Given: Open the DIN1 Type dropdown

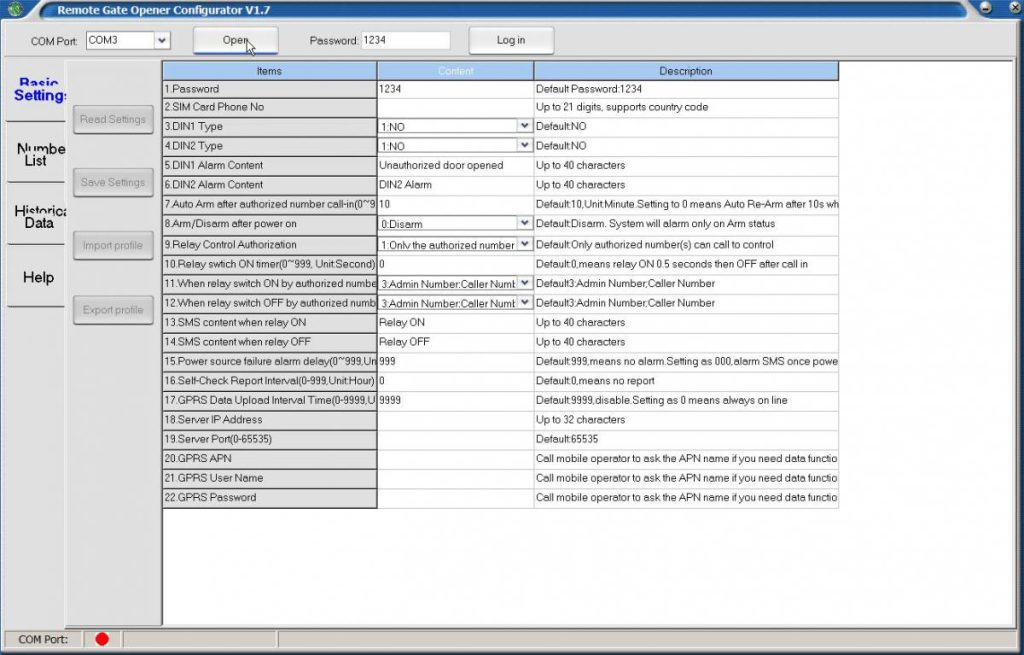Looking at the screenshot, I should pos(524,127).
